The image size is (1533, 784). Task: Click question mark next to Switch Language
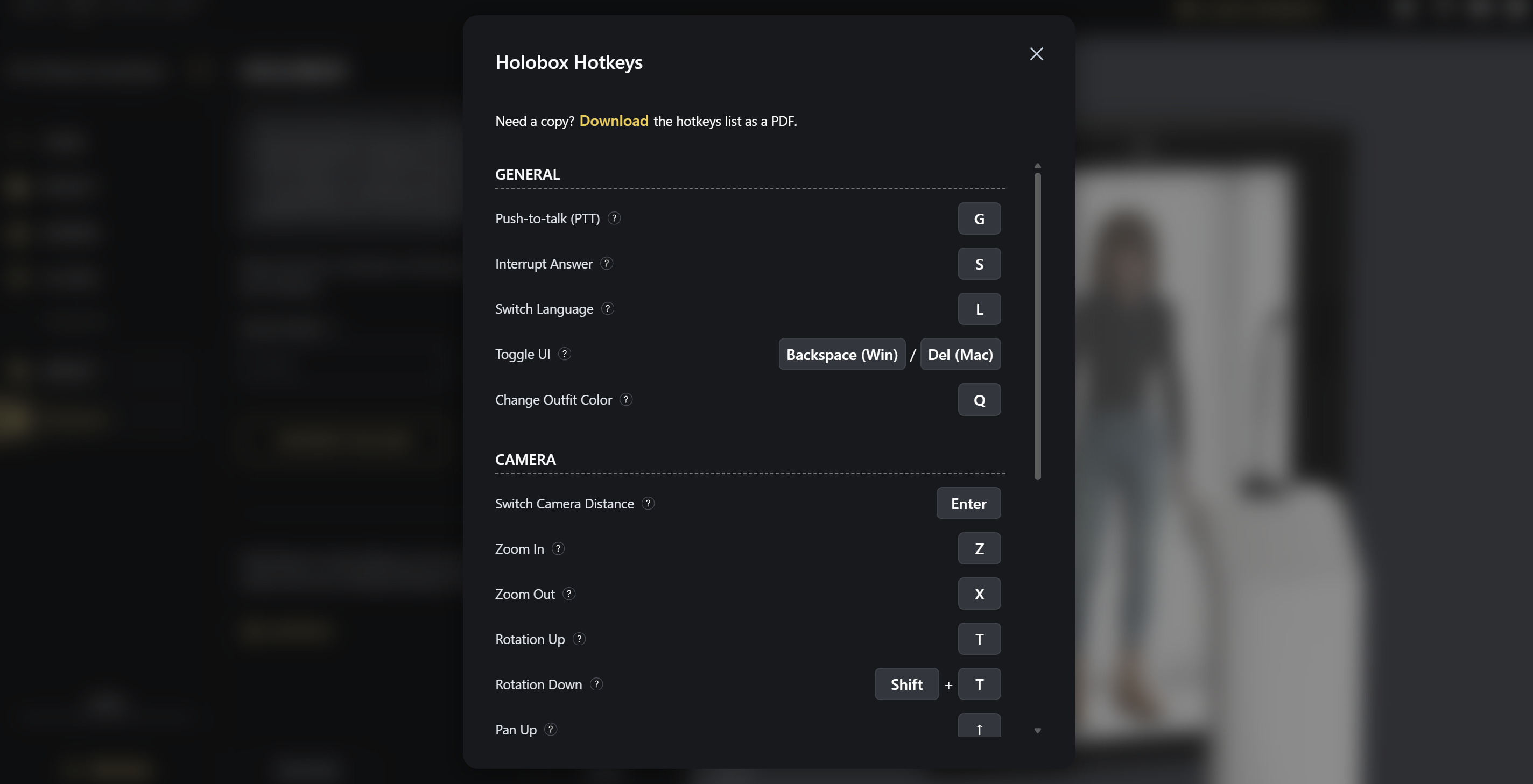[x=607, y=309]
